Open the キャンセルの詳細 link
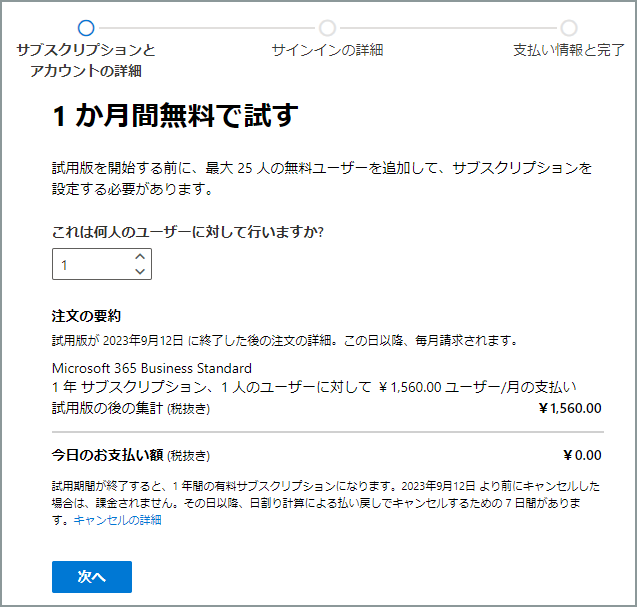Screen dimensions: 637x607 point(117,520)
